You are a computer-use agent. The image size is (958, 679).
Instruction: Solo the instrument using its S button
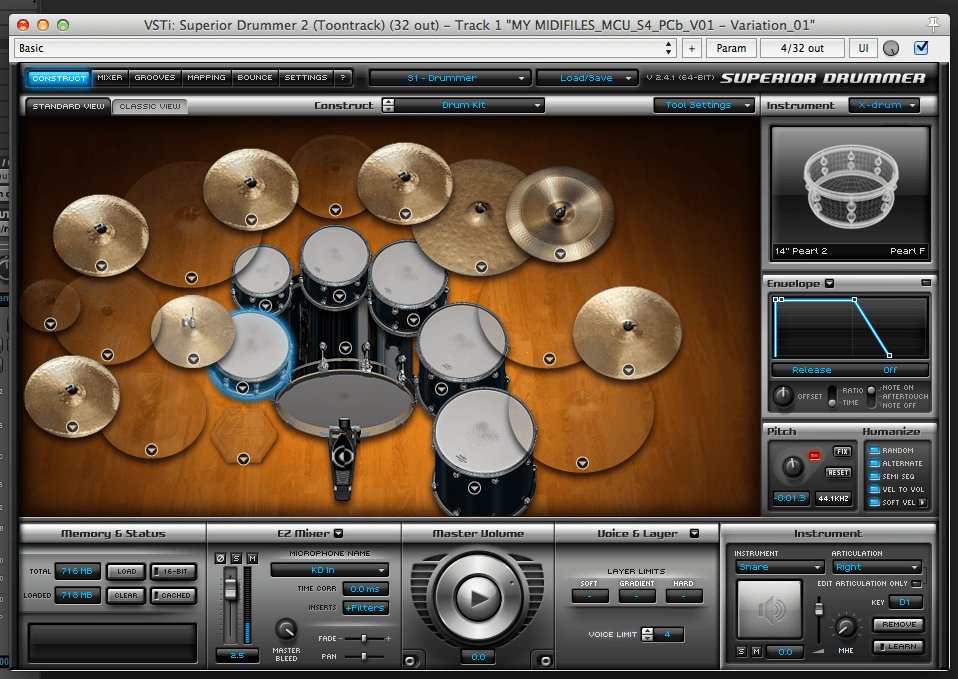[742, 651]
